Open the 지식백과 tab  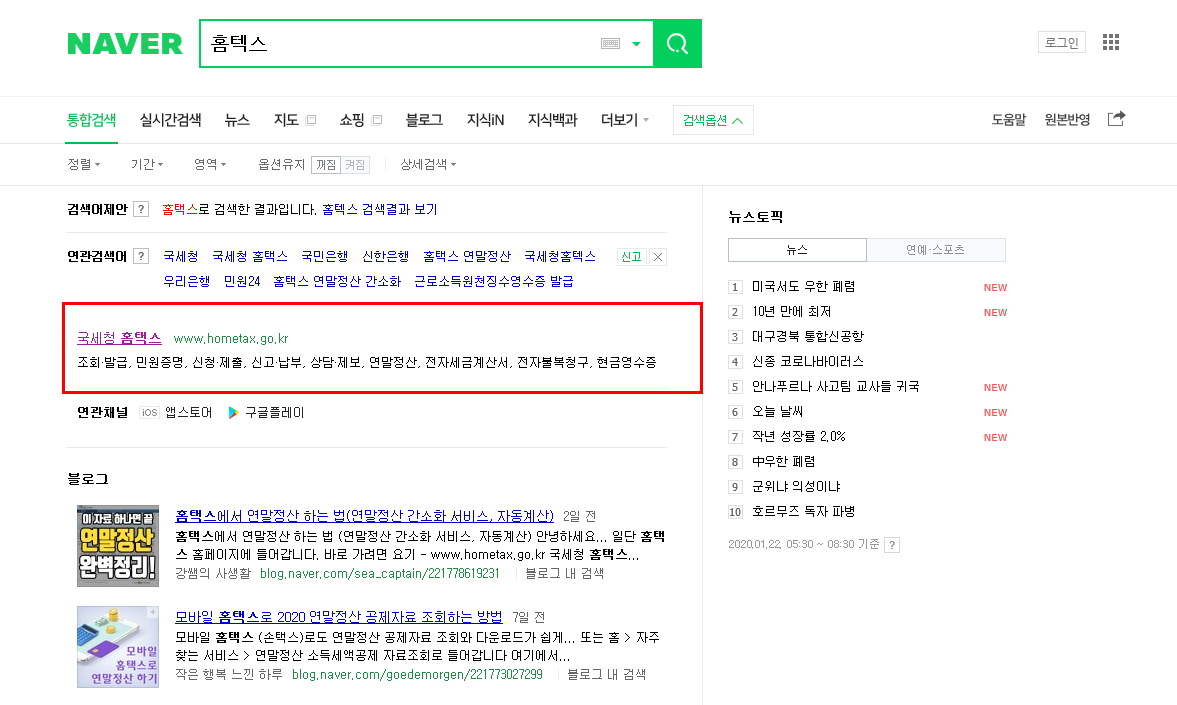pos(552,119)
